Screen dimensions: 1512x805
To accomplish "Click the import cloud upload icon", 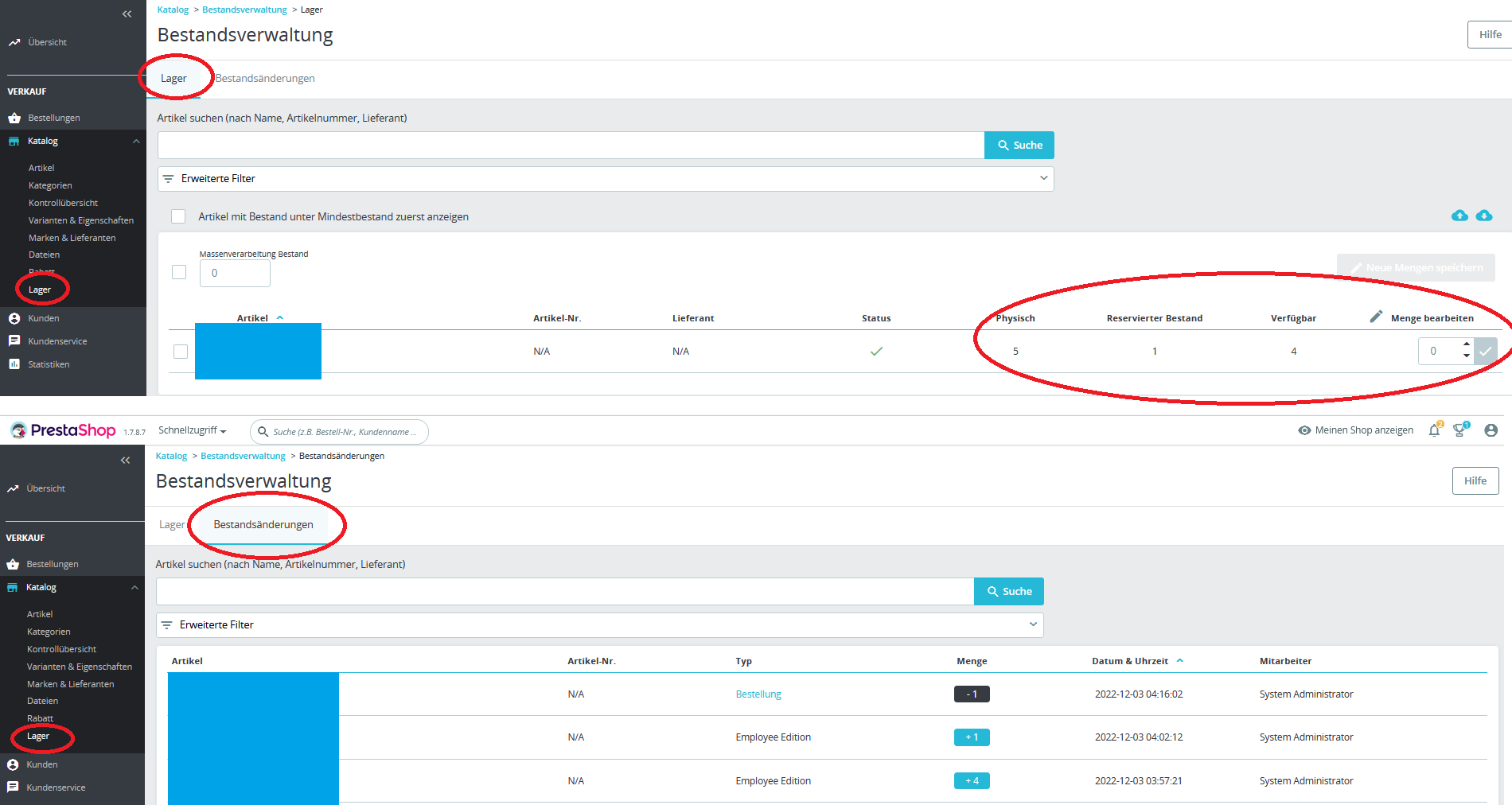I will 1459,216.
